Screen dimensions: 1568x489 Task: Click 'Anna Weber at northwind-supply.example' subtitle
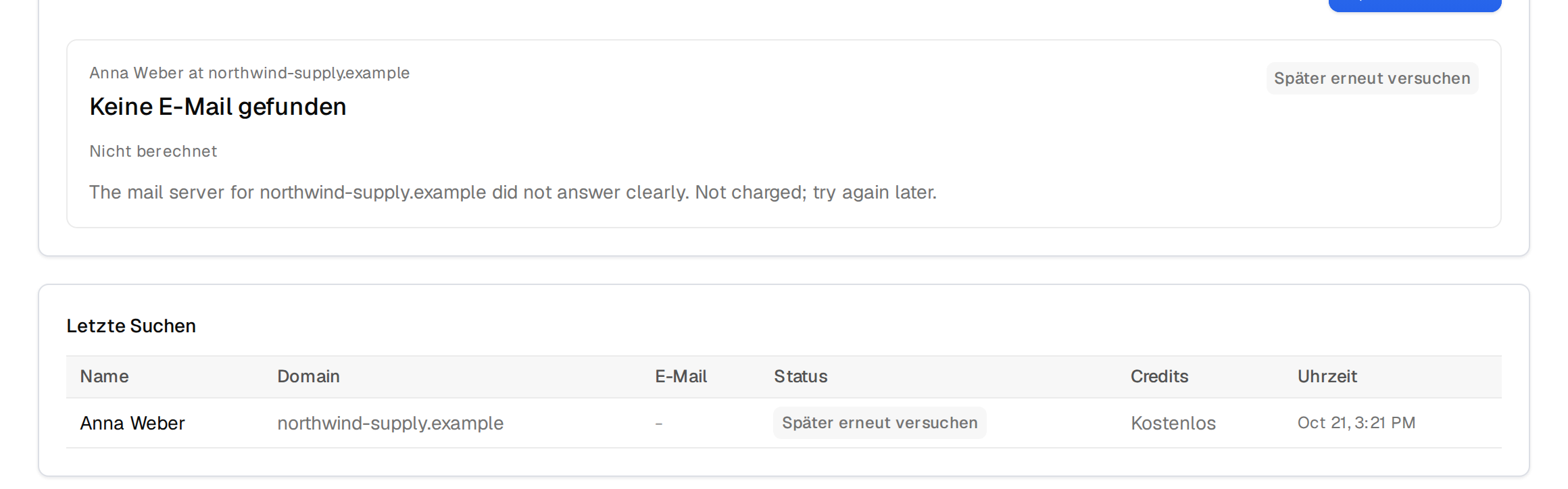point(249,73)
